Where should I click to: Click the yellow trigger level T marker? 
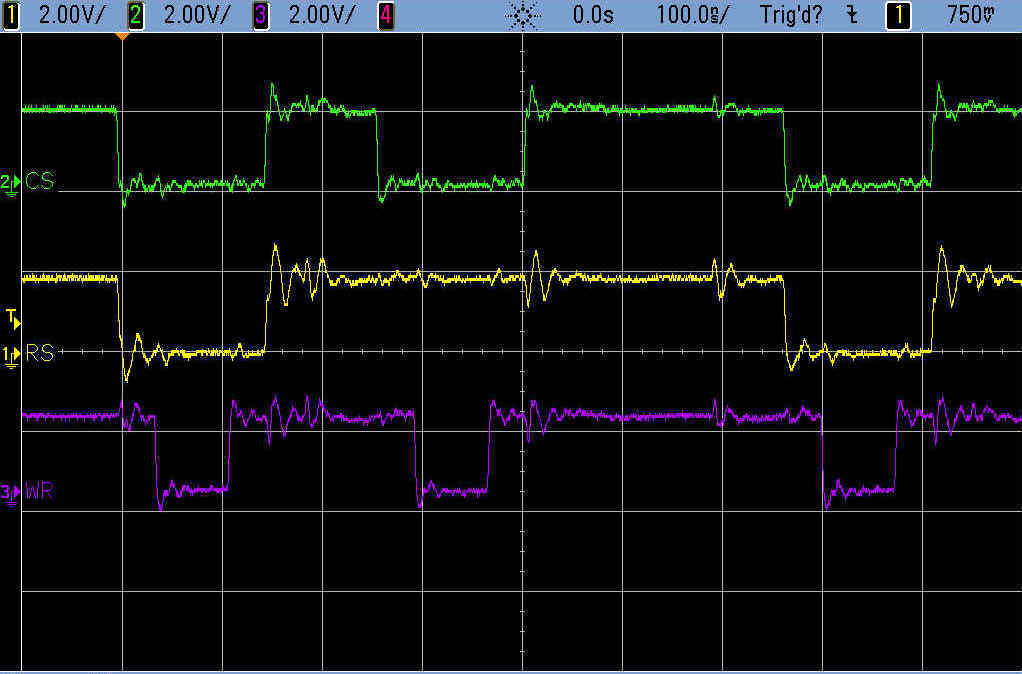point(11,318)
